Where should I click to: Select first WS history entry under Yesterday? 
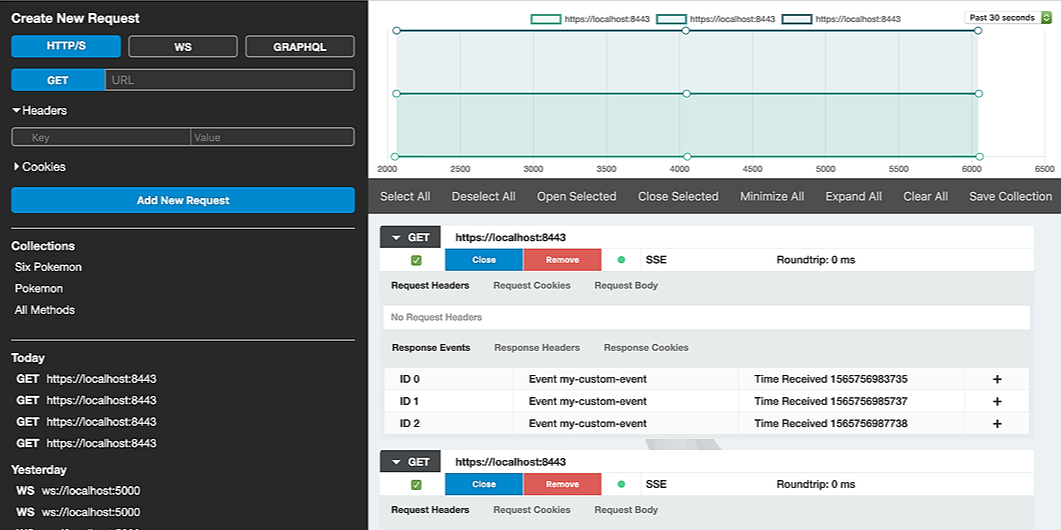pyautogui.click(x=78, y=491)
